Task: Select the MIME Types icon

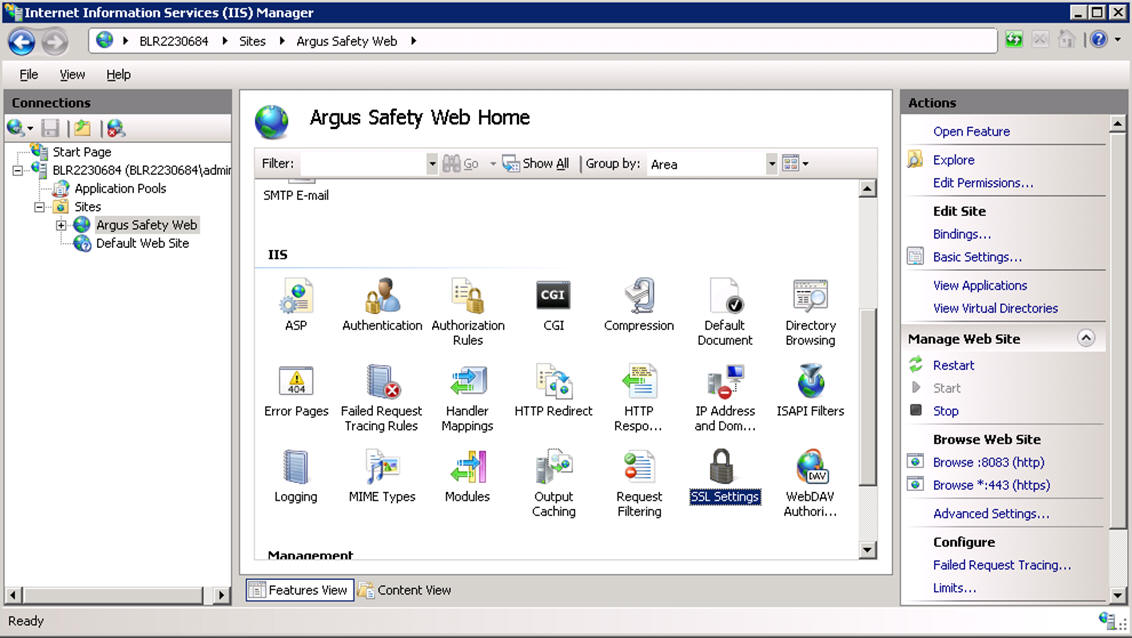Action: click(x=382, y=467)
